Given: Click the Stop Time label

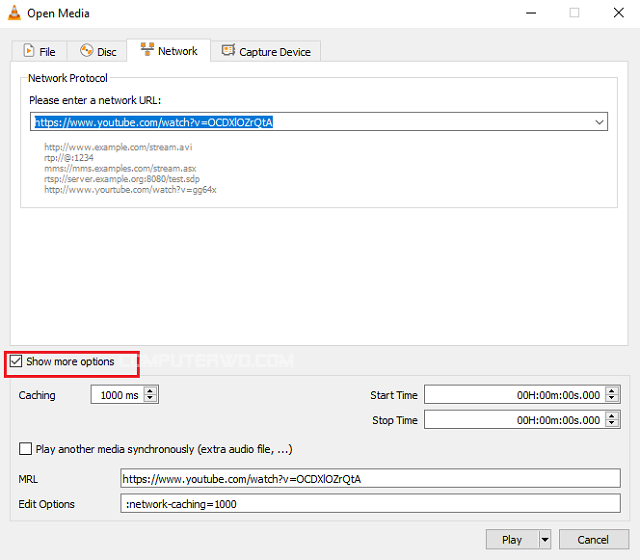Looking at the screenshot, I should [x=395, y=420].
